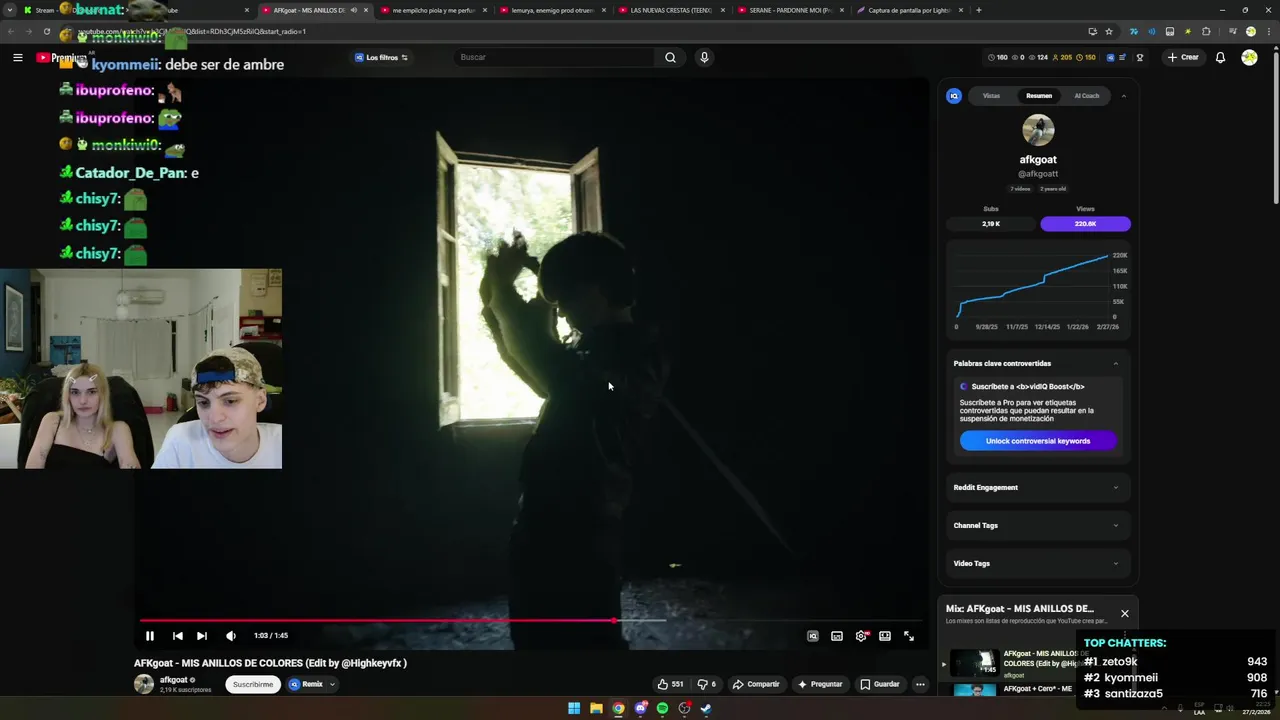Open the AI Coach tab
The width and height of the screenshot is (1280, 720).
pyautogui.click(x=1086, y=96)
